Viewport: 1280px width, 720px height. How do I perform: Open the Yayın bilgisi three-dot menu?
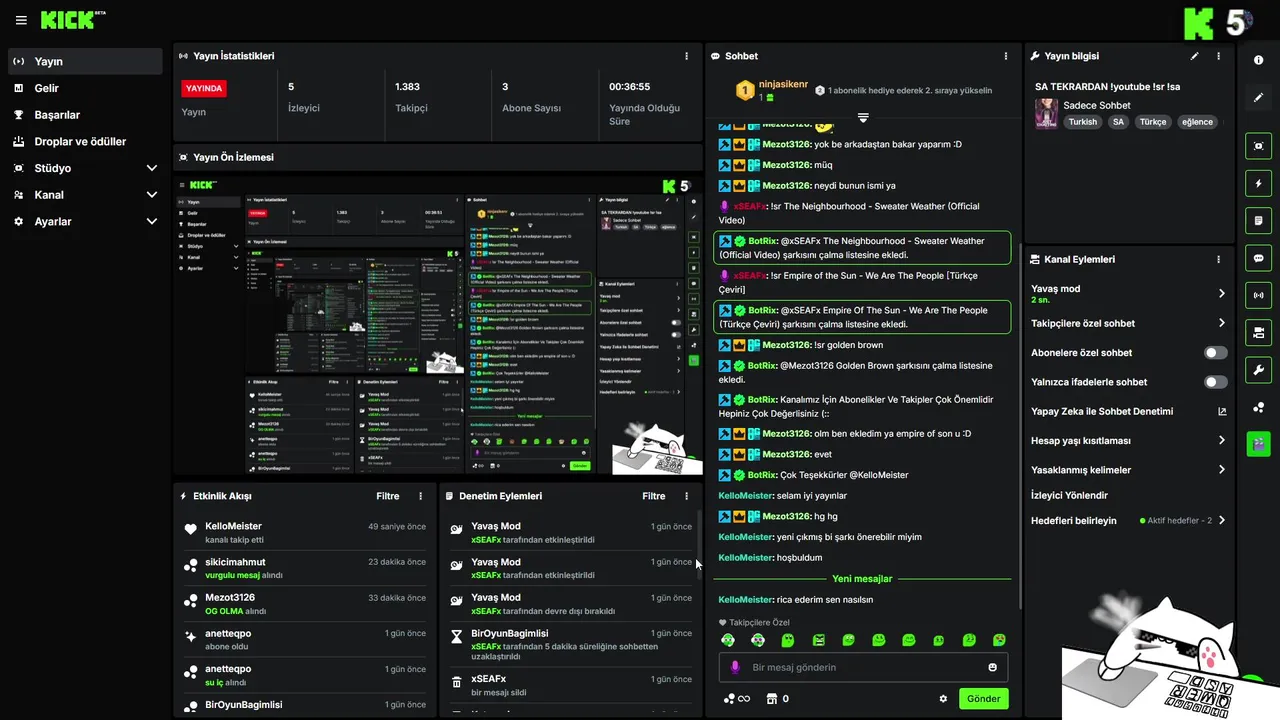[x=1219, y=56]
